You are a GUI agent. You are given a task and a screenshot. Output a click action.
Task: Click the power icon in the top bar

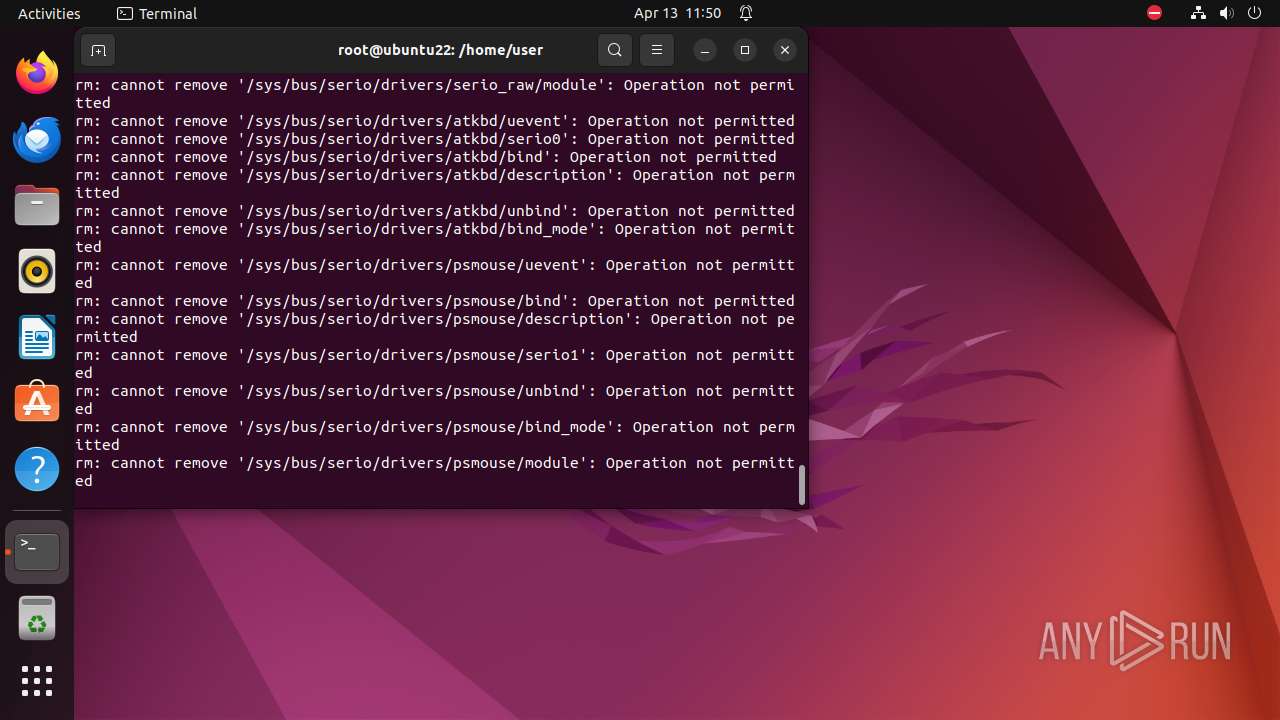1254,13
